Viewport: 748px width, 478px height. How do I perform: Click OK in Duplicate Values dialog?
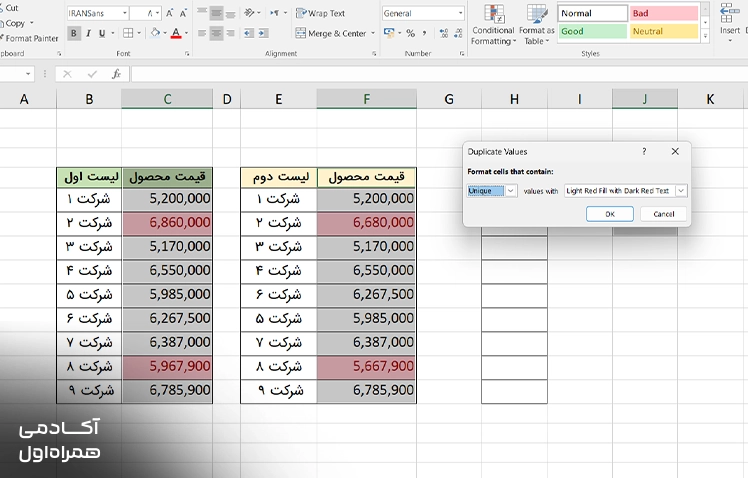click(610, 214)
